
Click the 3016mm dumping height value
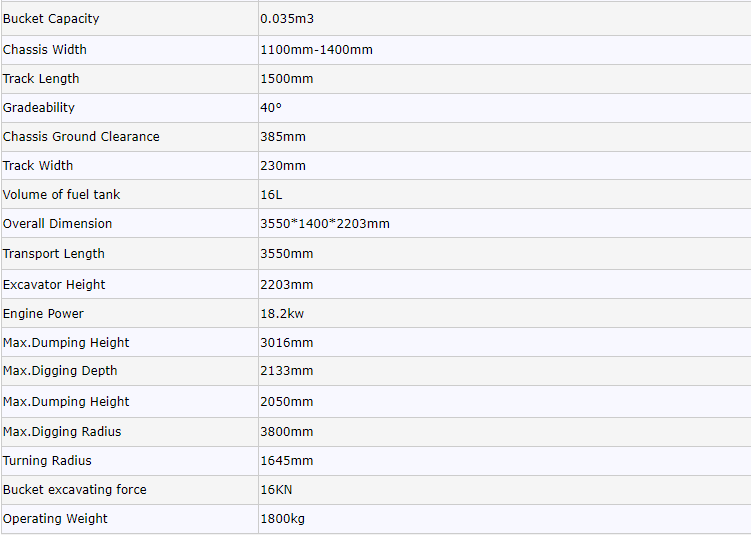(286, 343)
